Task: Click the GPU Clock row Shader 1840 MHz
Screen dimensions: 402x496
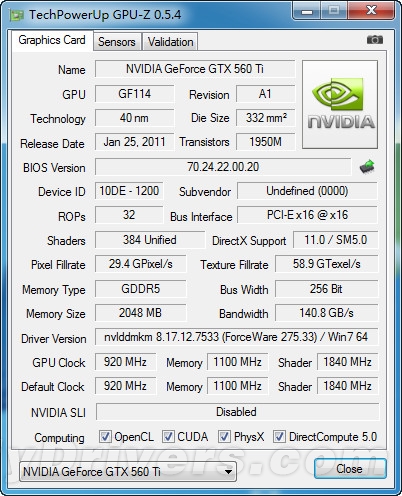Action: (x=347, y=362)
